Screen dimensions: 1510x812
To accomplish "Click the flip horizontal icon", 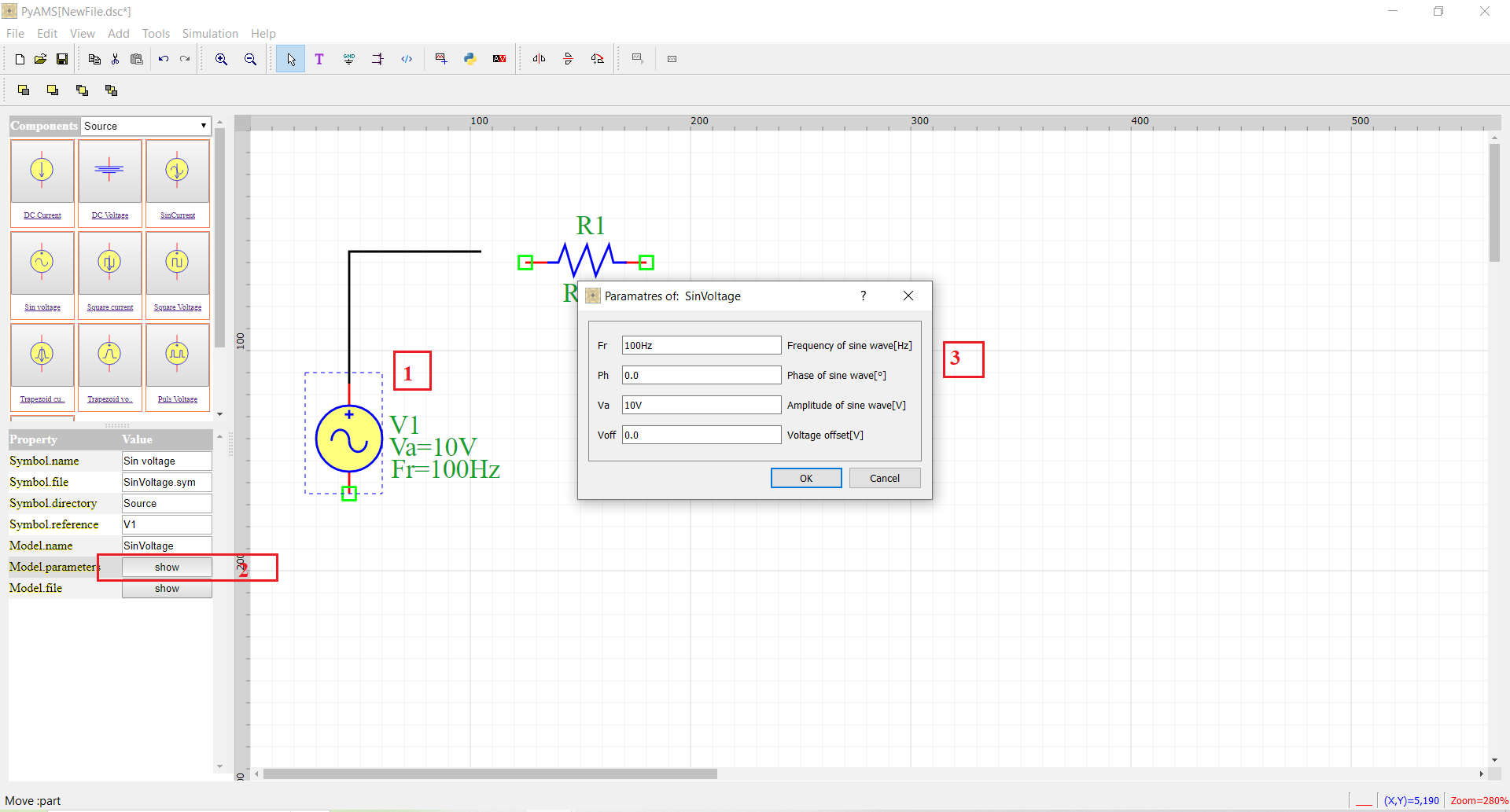I will pyautogui.click(x=539, y=59).
